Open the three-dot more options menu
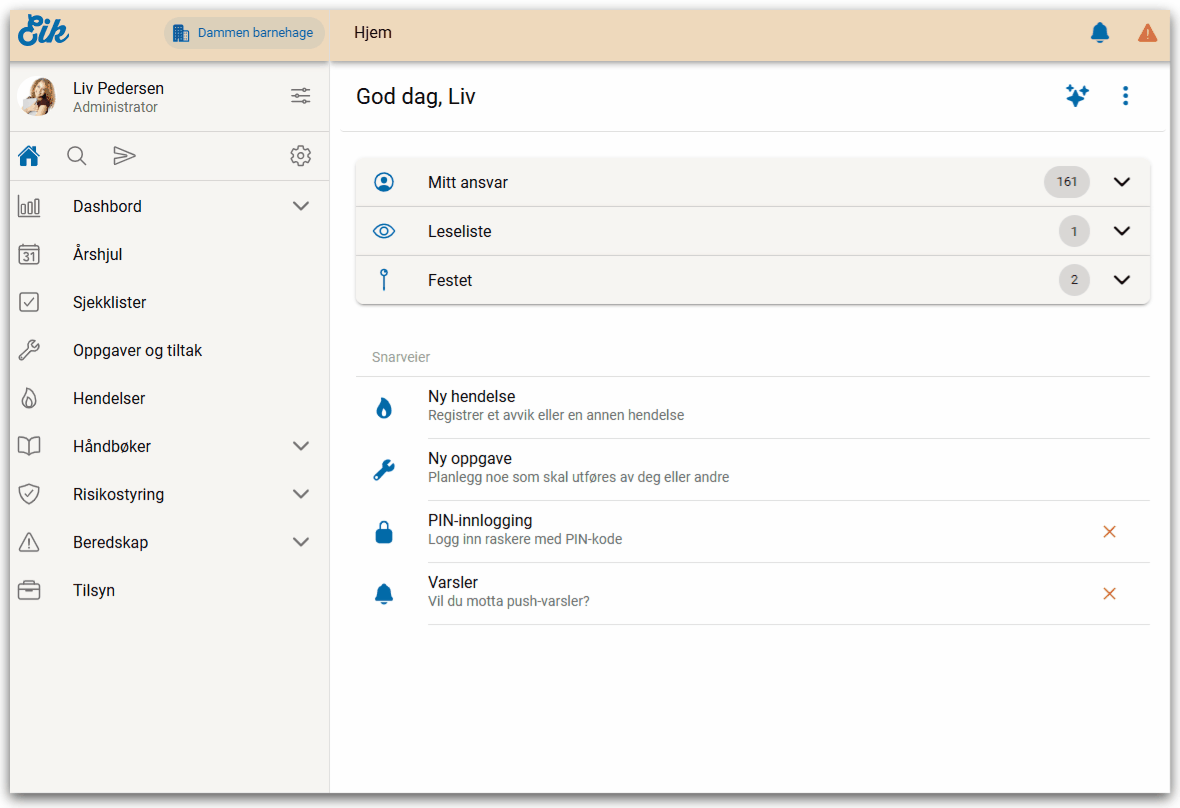The width and height of the screenshot is (1180, 808). 1125,96
